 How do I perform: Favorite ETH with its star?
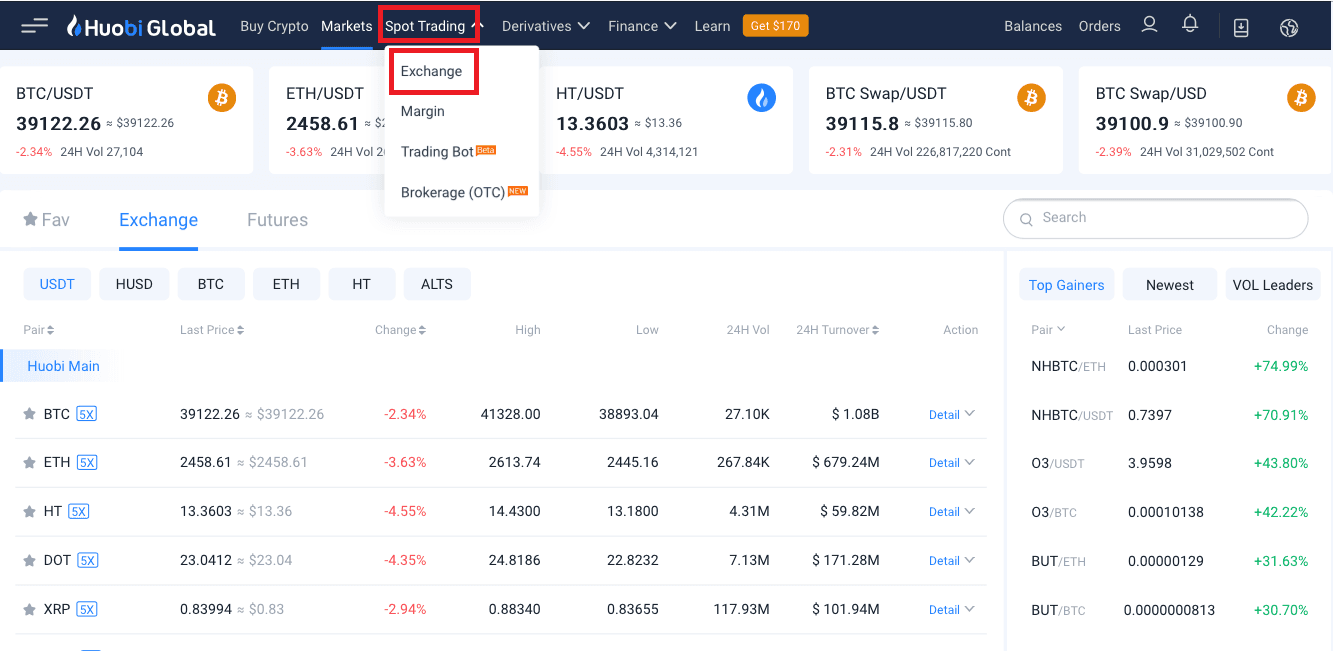tap(30, 462)
